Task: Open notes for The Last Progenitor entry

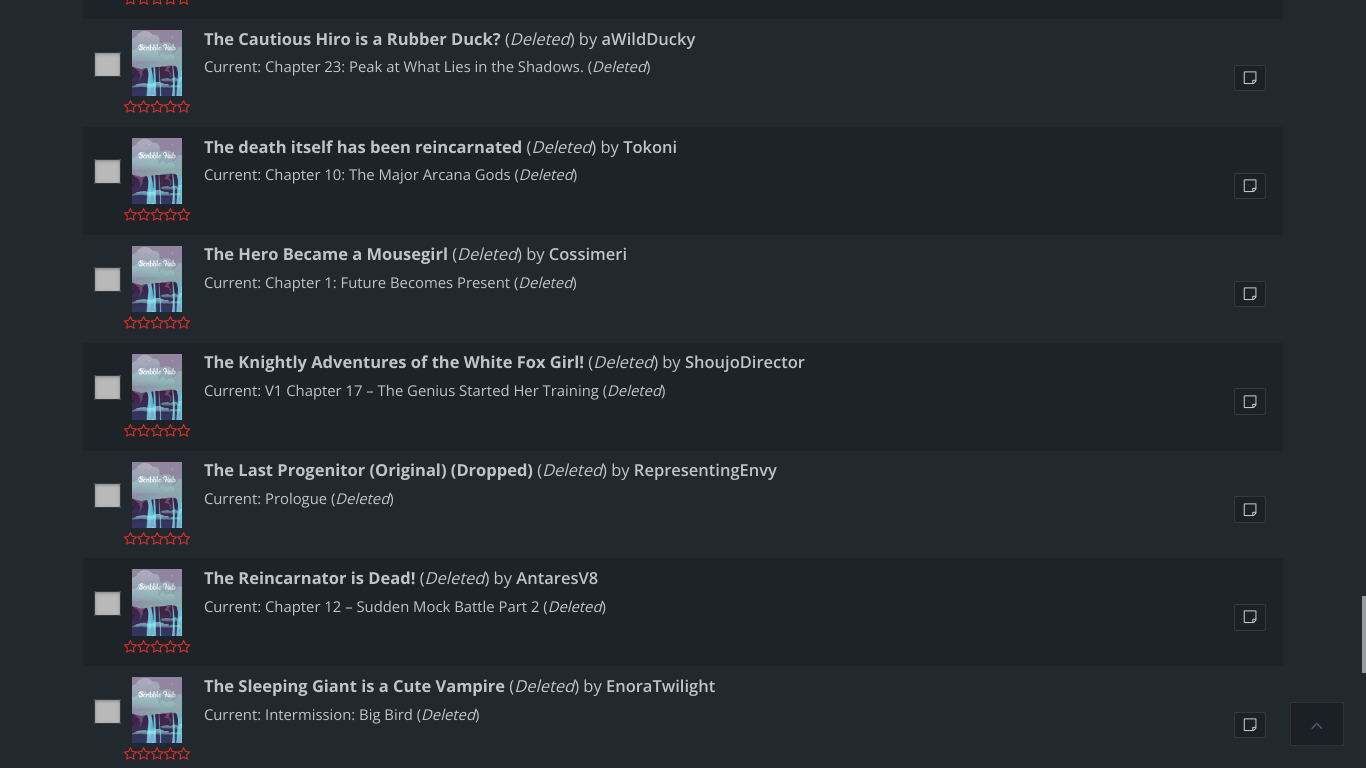Action: click(1249, 509)
